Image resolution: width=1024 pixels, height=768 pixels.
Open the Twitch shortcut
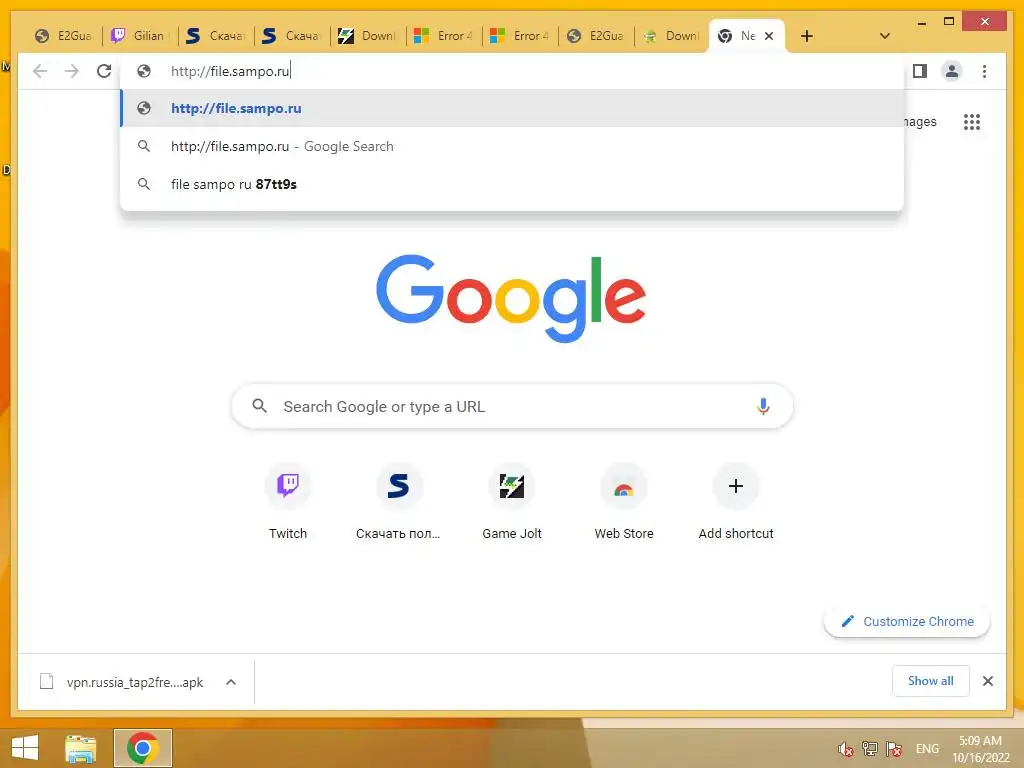[x=288, y=502]
